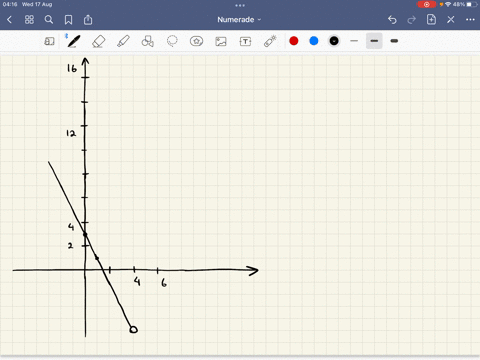Tap the screen recording indicator

(426, 5)
